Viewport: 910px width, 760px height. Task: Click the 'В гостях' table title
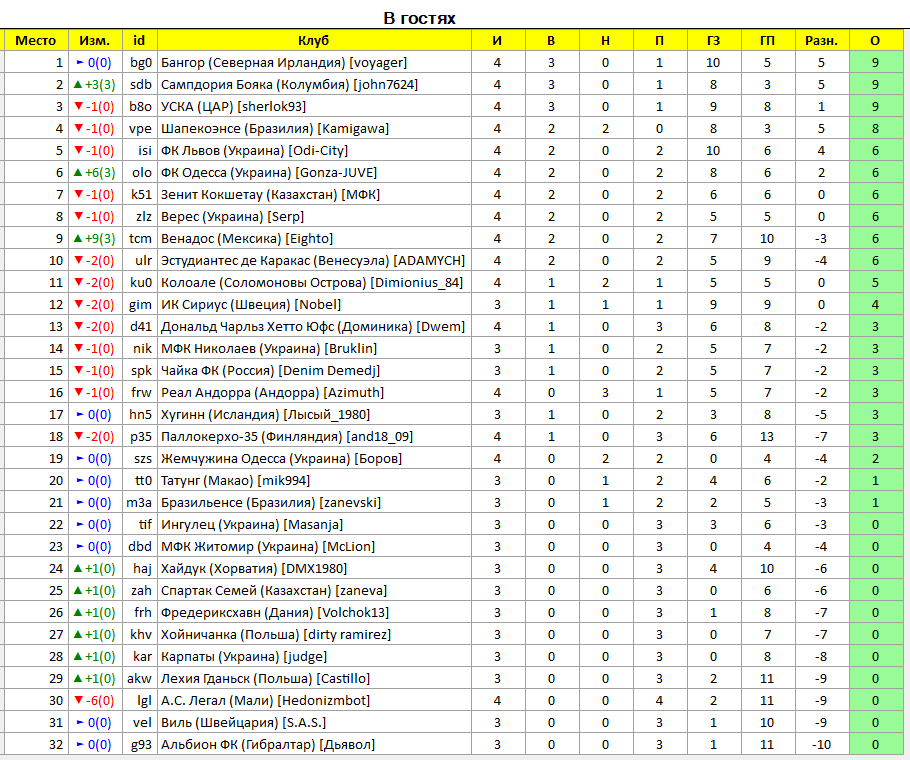420,18
